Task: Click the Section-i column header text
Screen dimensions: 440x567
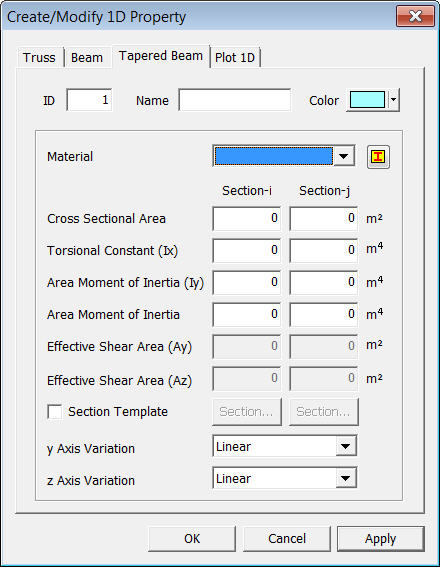Action: coord(247,191)
